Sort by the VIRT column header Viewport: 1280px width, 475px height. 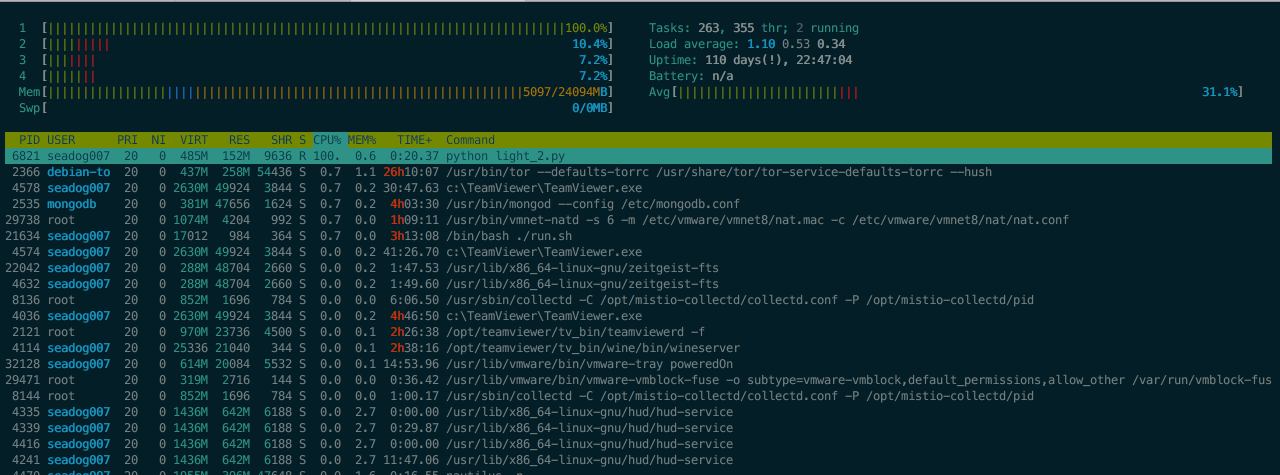[194, 140]
